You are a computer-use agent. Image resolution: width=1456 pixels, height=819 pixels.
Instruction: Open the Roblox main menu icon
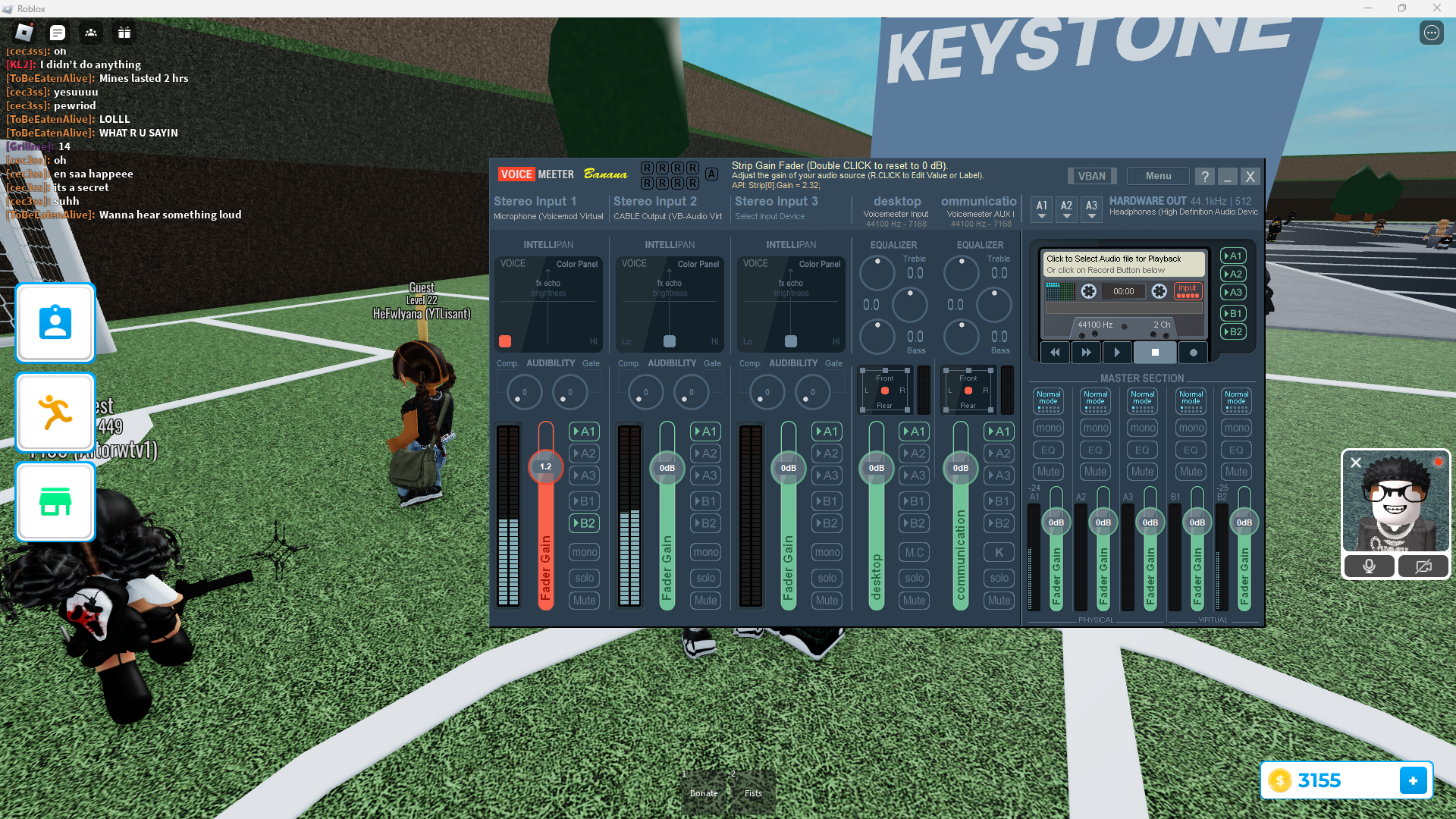pyautogui.click(x=24, y=33)
